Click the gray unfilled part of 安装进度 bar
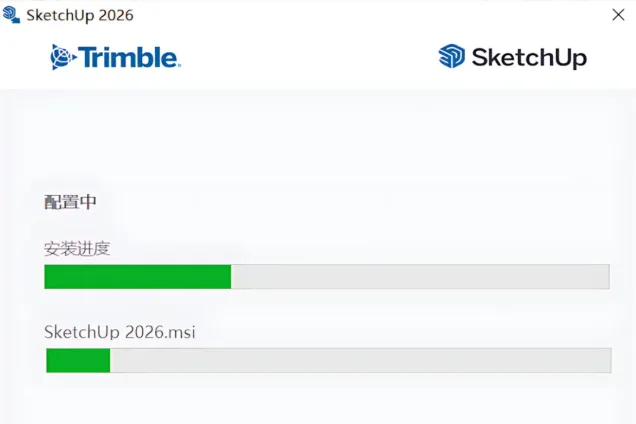The width and height of the screenshot is (636, 424). click(x=420, y=277)
